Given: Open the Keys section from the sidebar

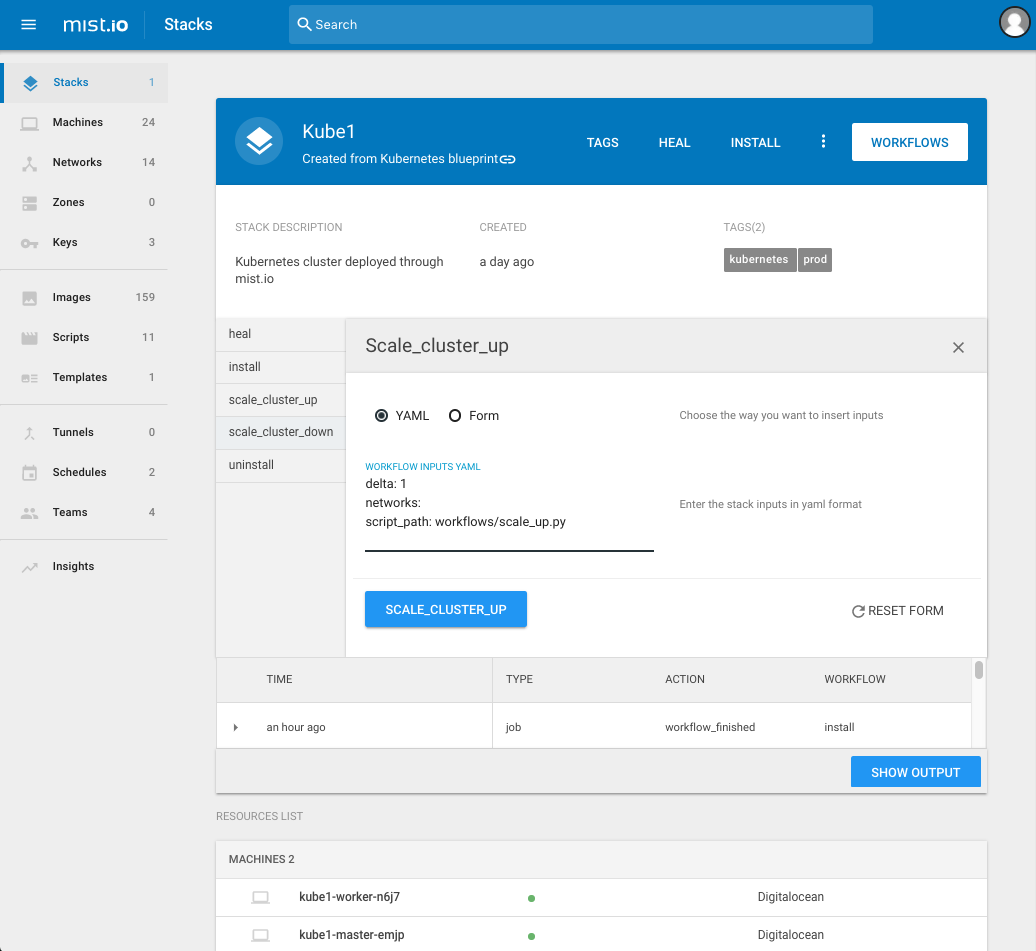Looking at the screenshot, I should pyautogui.click(x=30, y=242).
